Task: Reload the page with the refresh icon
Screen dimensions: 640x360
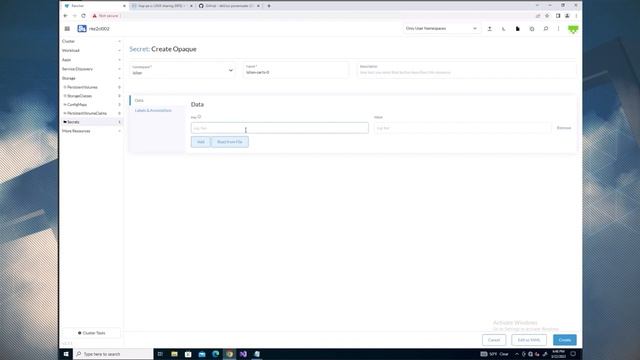Action: [83, 16]
